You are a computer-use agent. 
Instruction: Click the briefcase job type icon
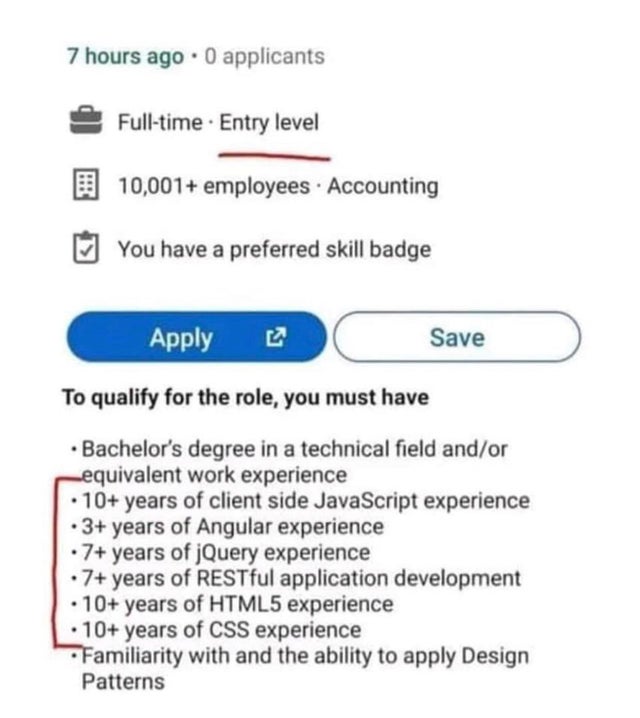pyautogui.click(x=86, y=121)
